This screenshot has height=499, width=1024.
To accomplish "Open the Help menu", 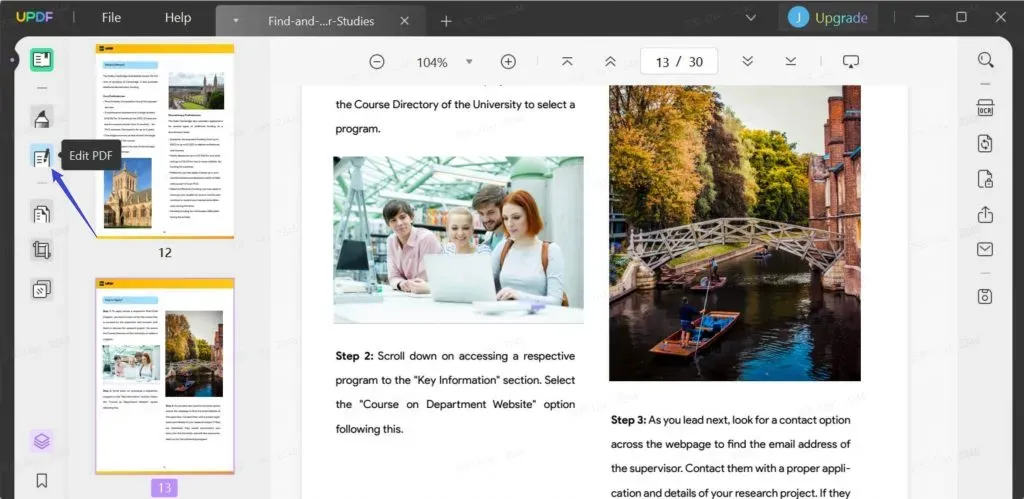I will tap(177, 18).
